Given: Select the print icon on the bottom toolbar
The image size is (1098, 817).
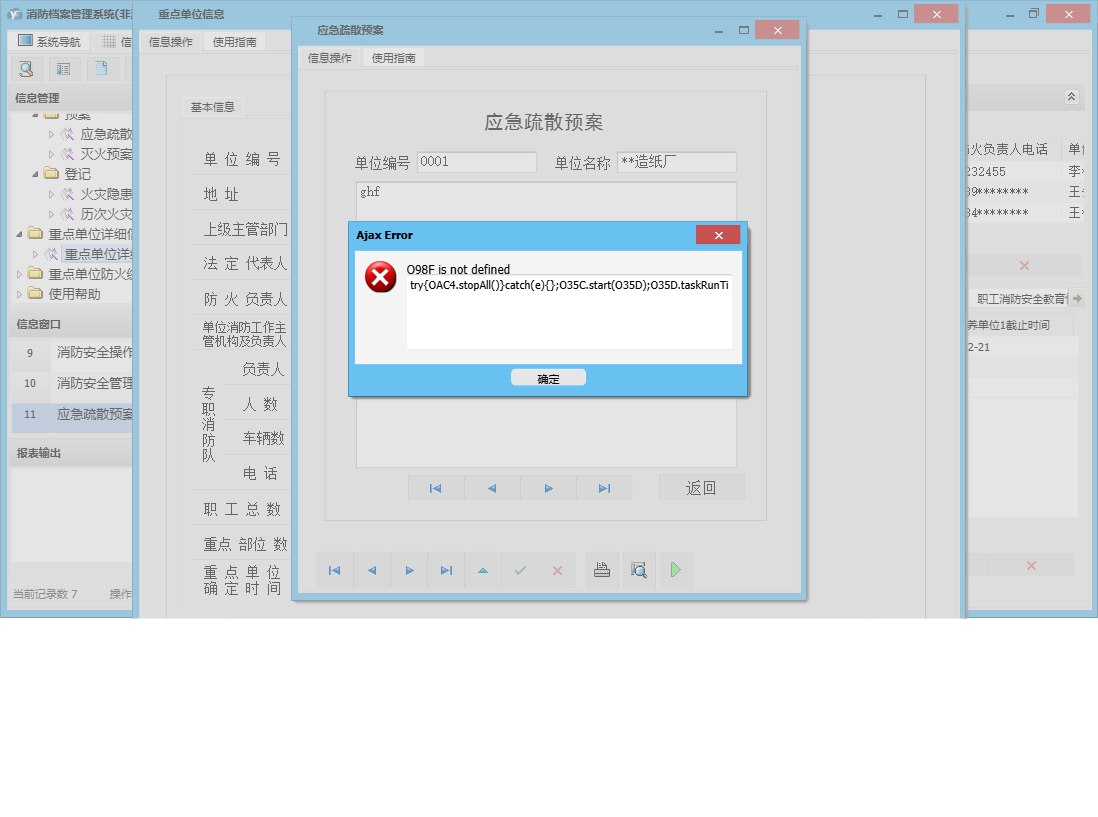Looking at the screenshot, I should (601, 570).
